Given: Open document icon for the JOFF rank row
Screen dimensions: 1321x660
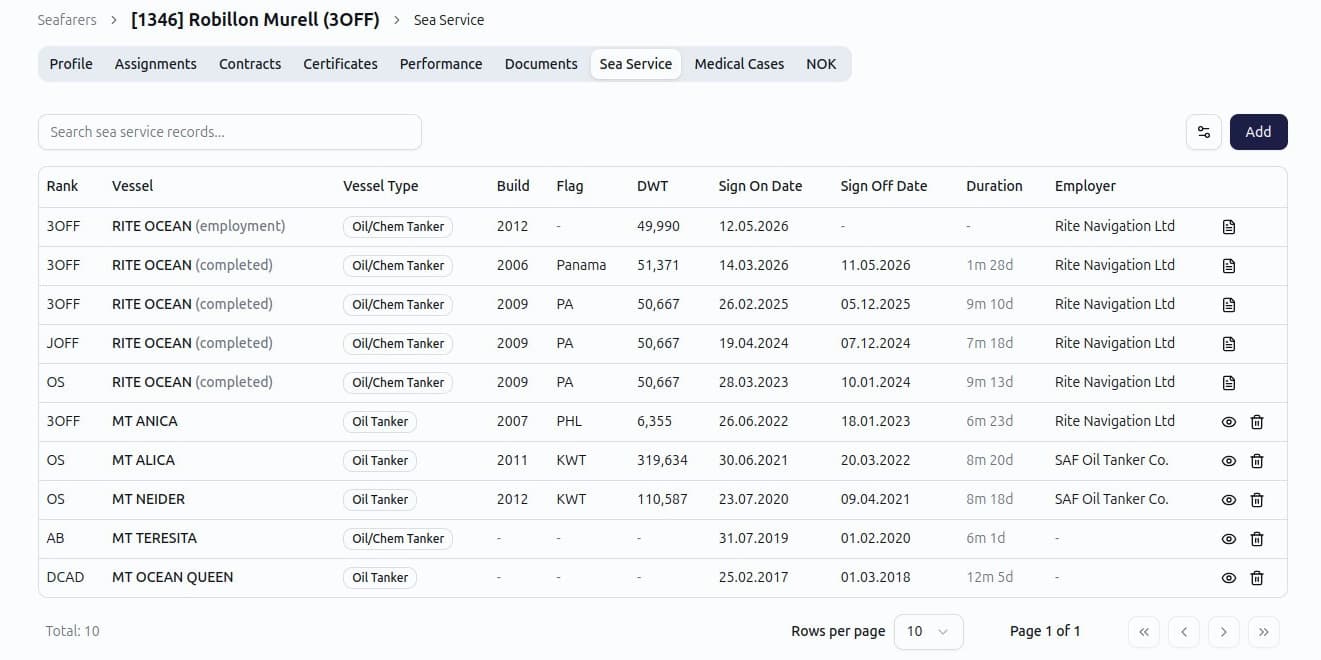Looking at the screenshot, I should point(1229,344).
